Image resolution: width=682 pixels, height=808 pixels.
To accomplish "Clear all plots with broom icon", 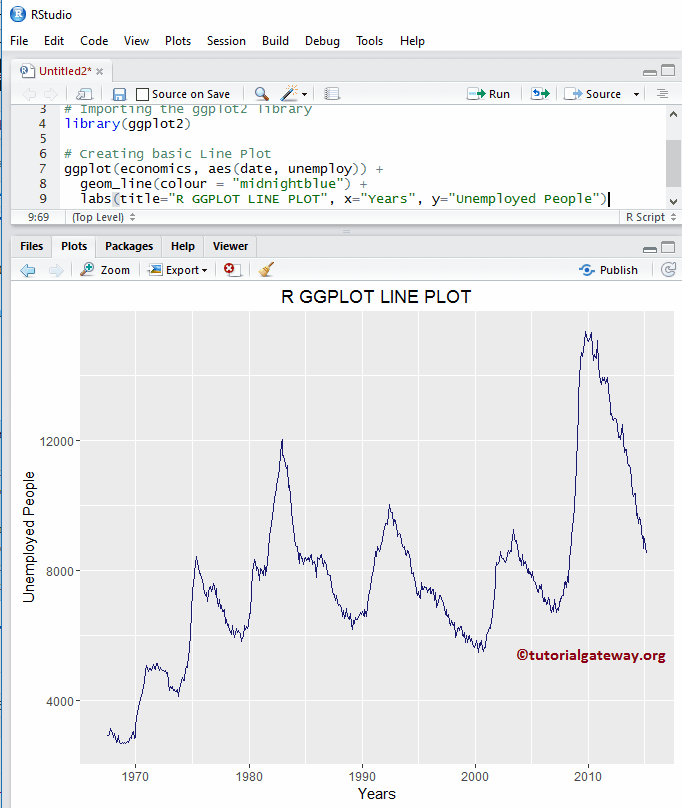I will point(266,270).
